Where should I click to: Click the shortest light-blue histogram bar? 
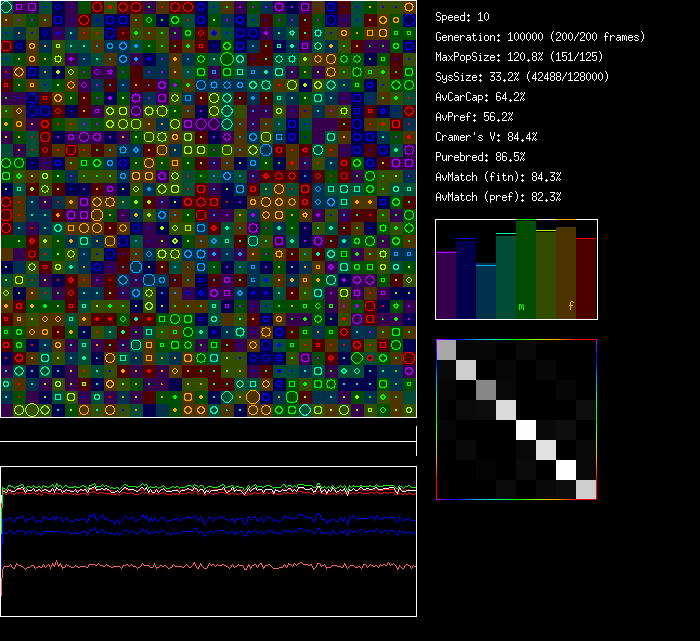486,291
